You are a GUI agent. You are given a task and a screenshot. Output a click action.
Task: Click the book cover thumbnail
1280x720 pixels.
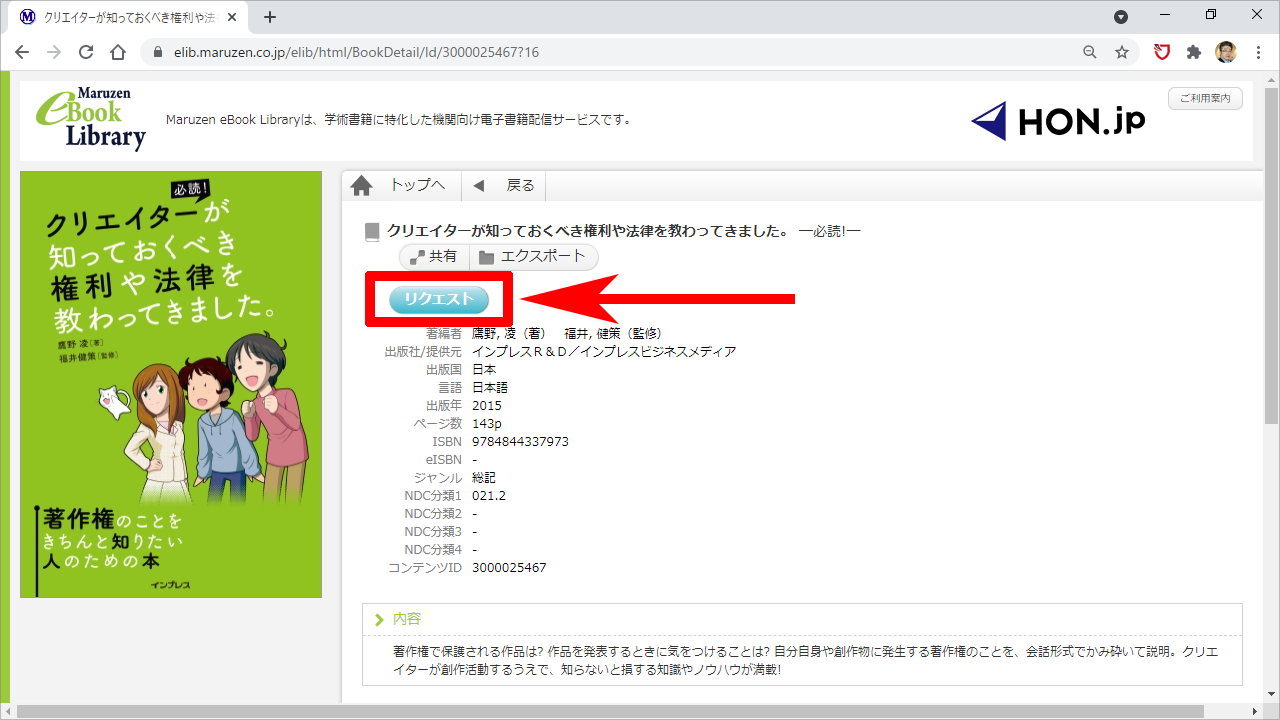click(171, 384)
